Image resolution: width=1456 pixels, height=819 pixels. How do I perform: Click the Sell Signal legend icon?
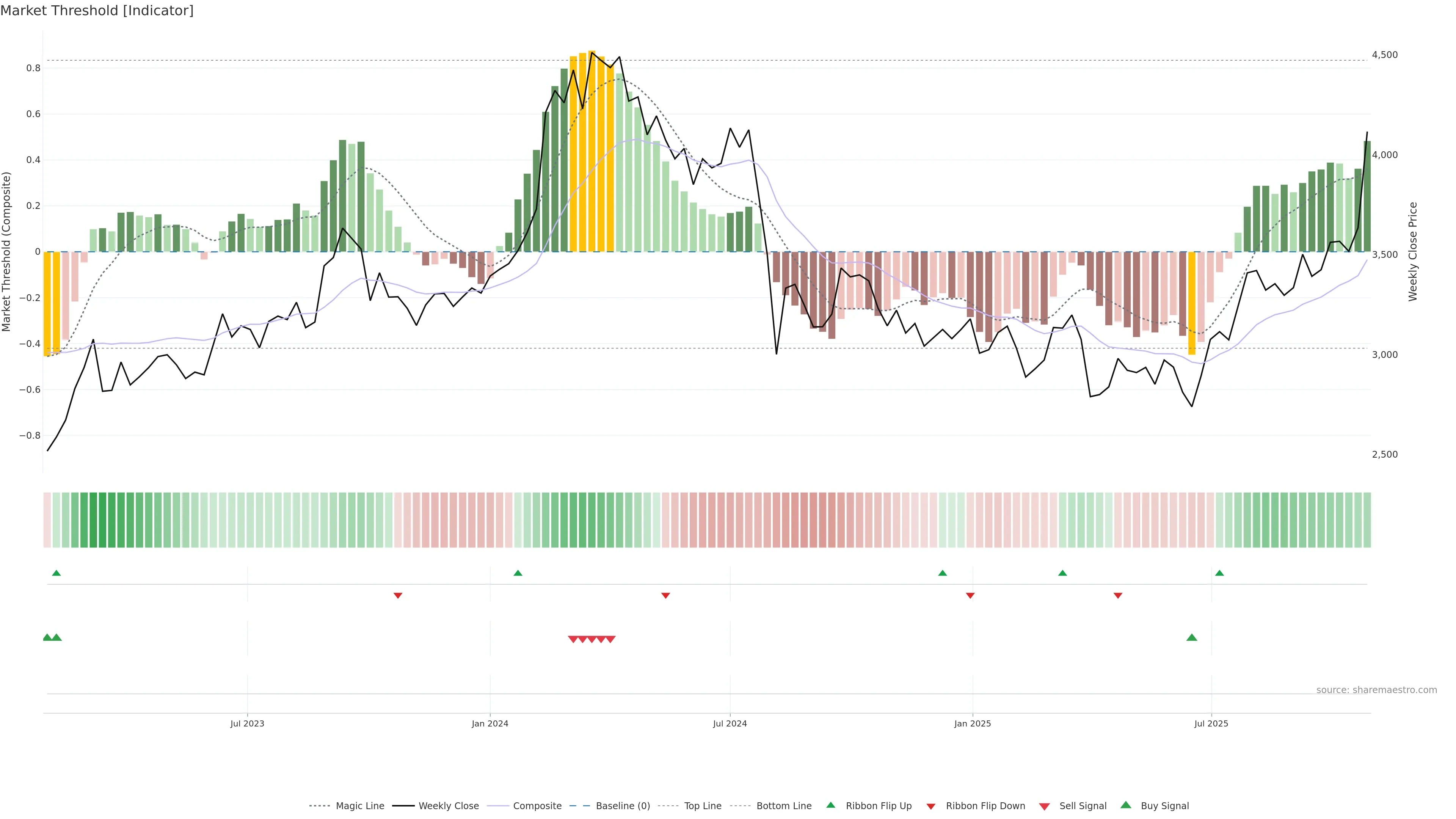point(1045,806)
